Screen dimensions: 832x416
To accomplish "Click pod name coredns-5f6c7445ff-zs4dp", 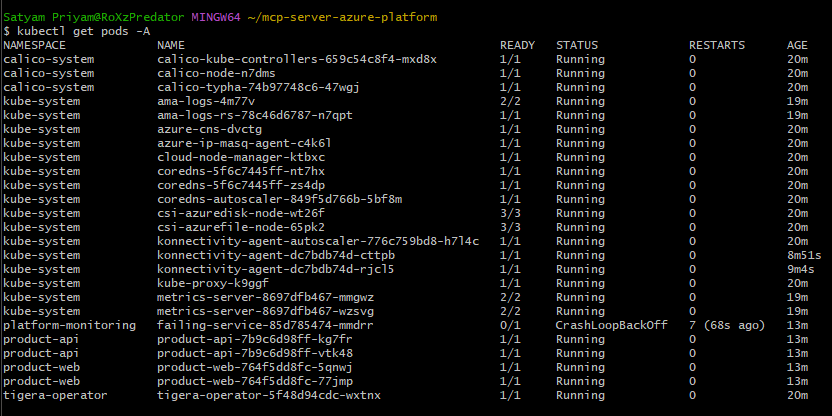I will click(241, 186).
